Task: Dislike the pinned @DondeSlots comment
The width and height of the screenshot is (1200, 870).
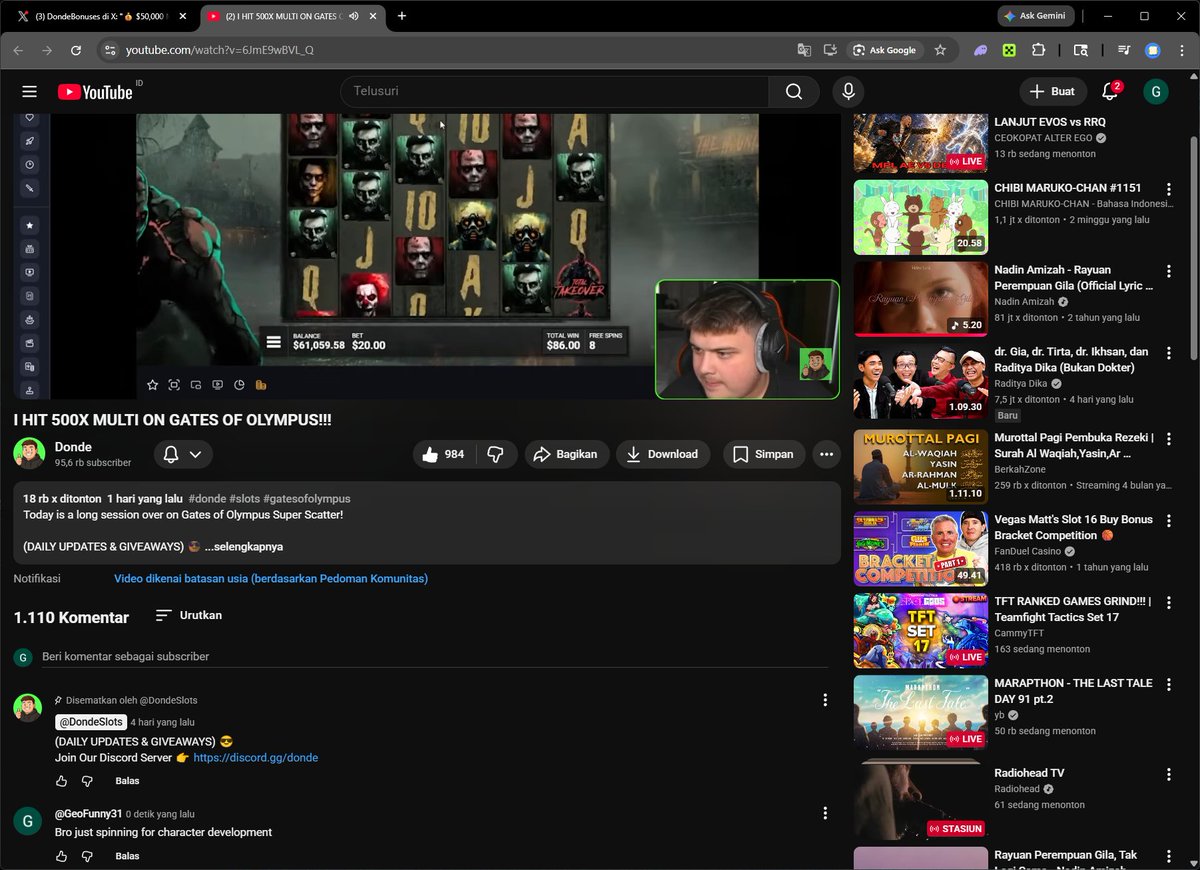Action: click(87, 781)
